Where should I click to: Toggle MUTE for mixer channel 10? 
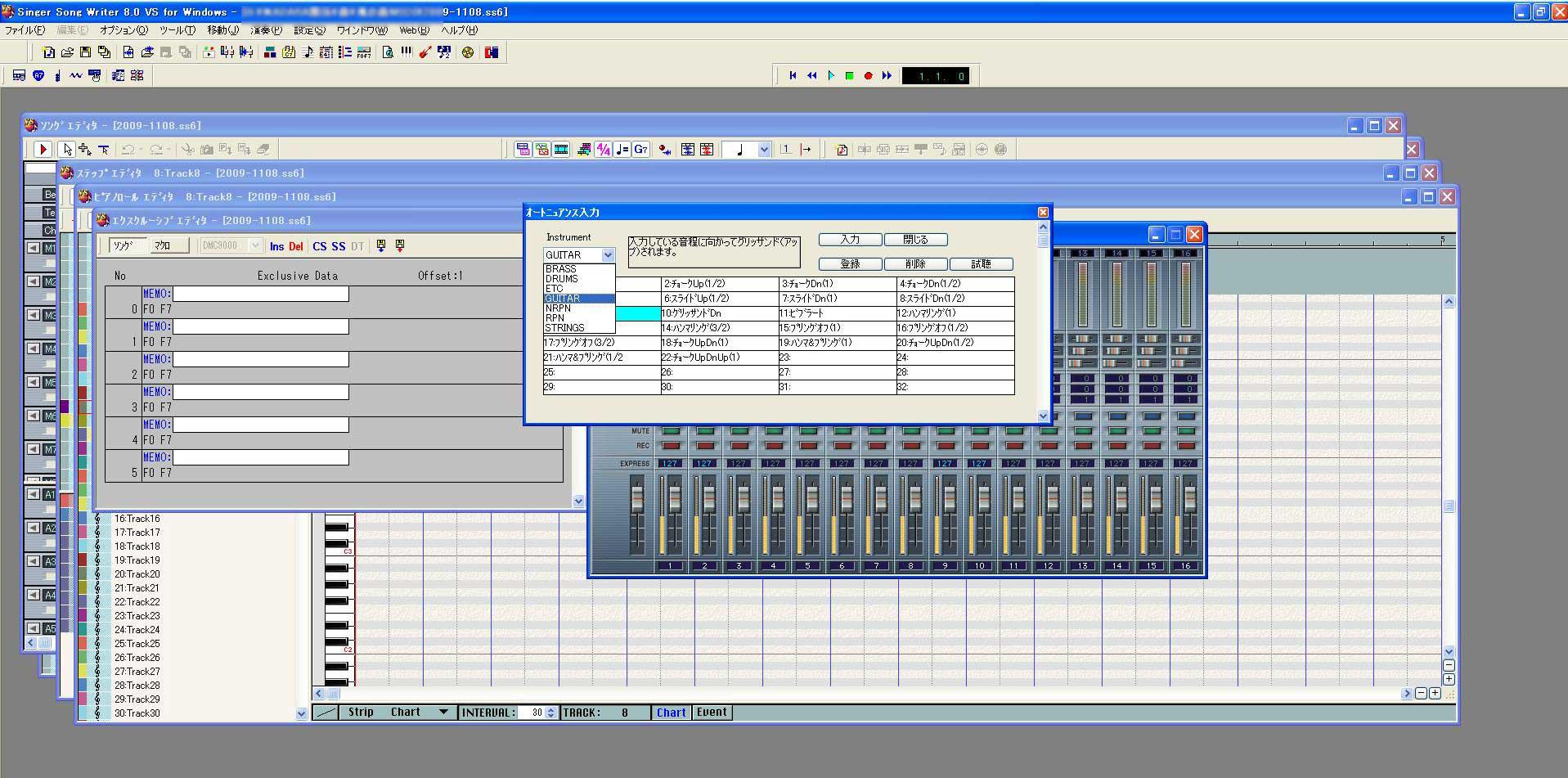(x=980, y=431)
